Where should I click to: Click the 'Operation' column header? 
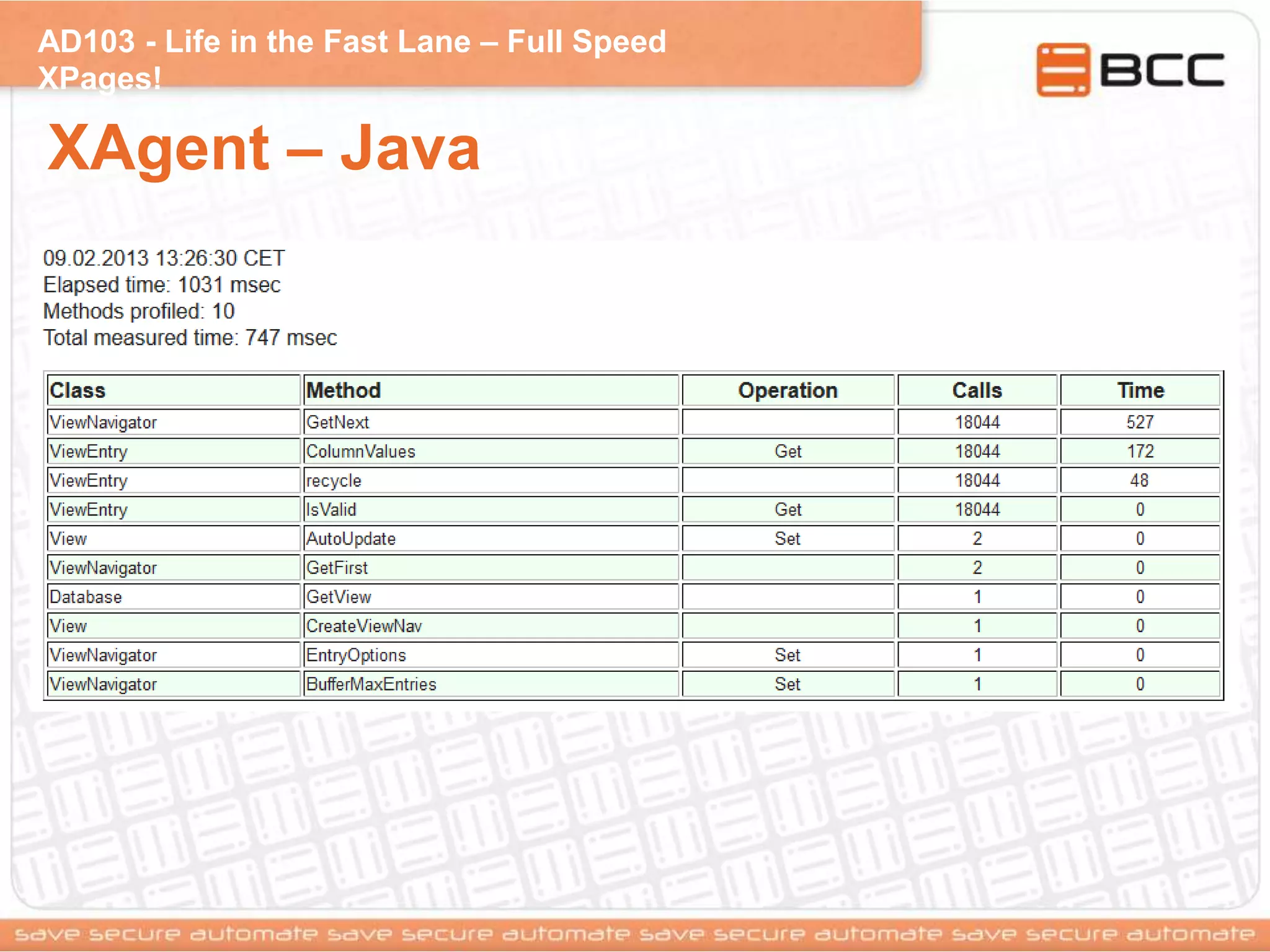pos(788,390)
